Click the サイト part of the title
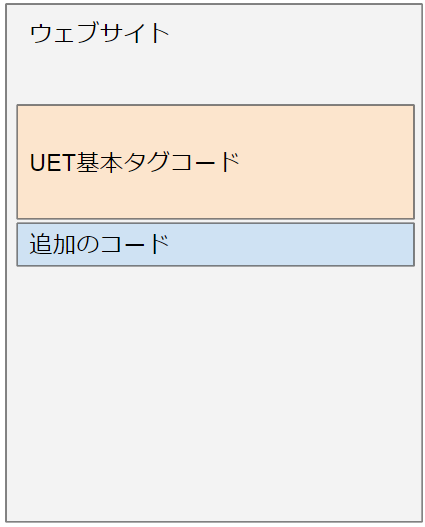Image resolution: width=425 pixels, height=527 pixels. point(134,33)
